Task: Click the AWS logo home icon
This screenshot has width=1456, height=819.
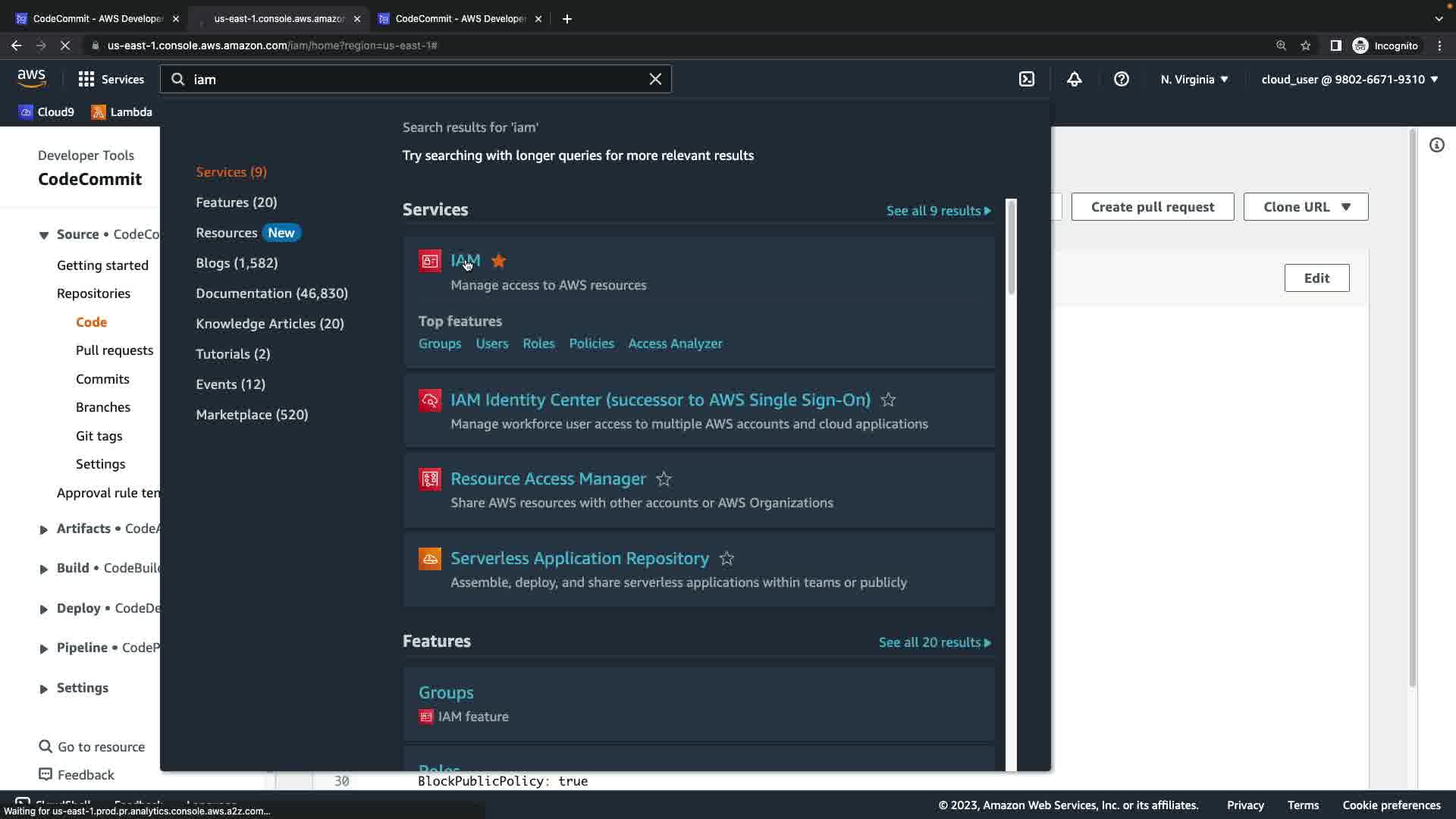Action: pyautogui.click(x=31, y=78)
